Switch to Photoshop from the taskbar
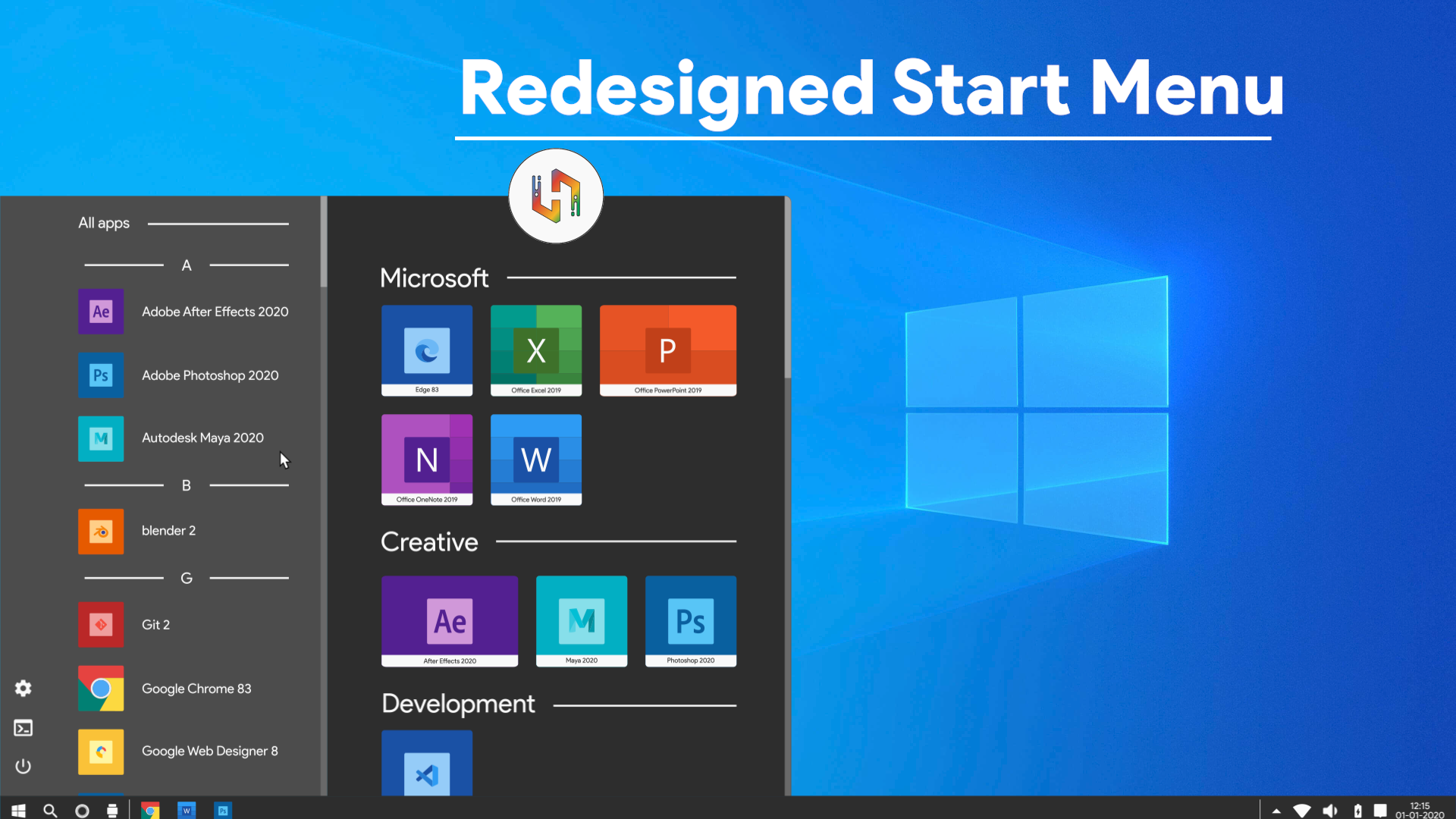Image resolution: width=1456 pixels, height=819 pixels. [x=223, y=811]
